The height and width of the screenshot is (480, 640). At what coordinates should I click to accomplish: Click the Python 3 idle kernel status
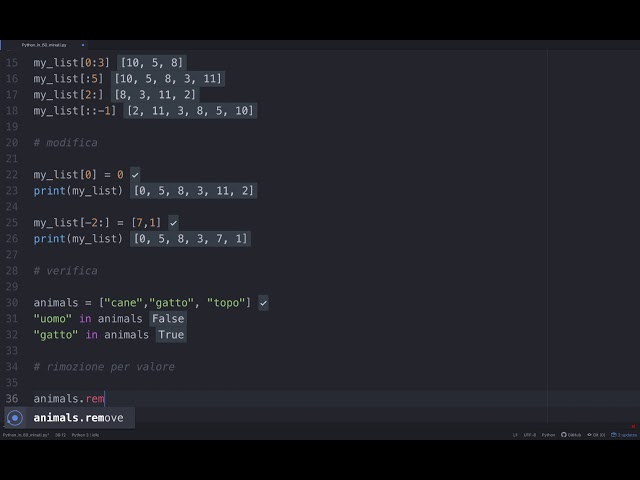coord(85,435)
